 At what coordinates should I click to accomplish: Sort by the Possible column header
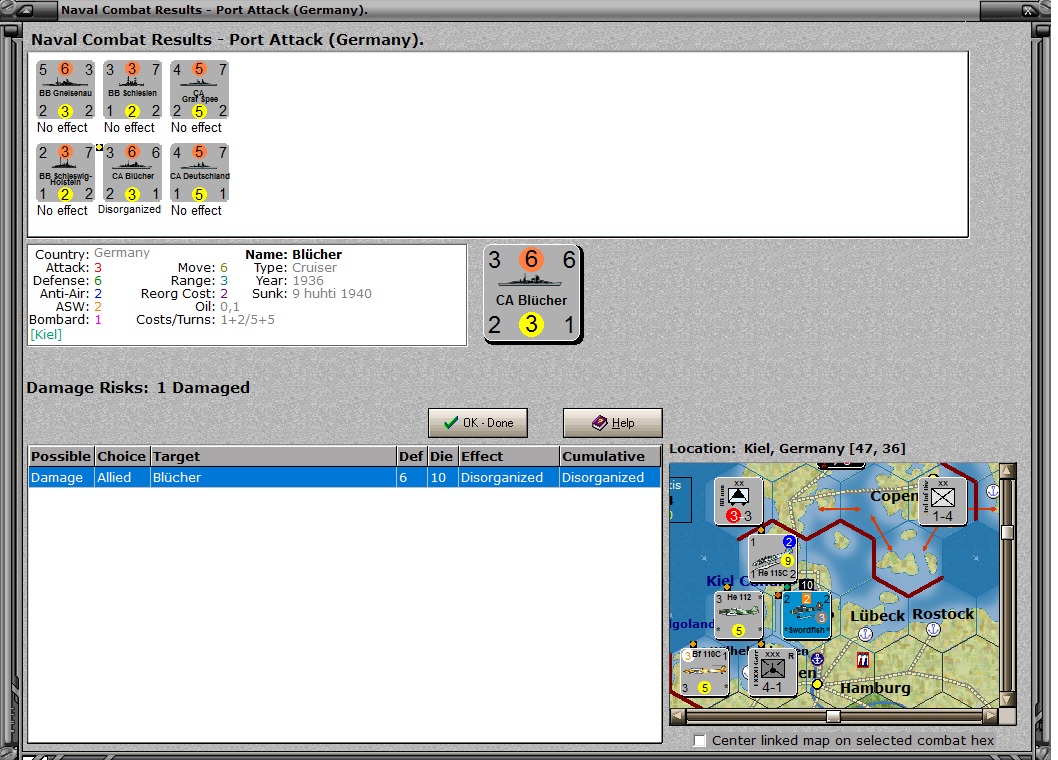(x=61, y=456)
